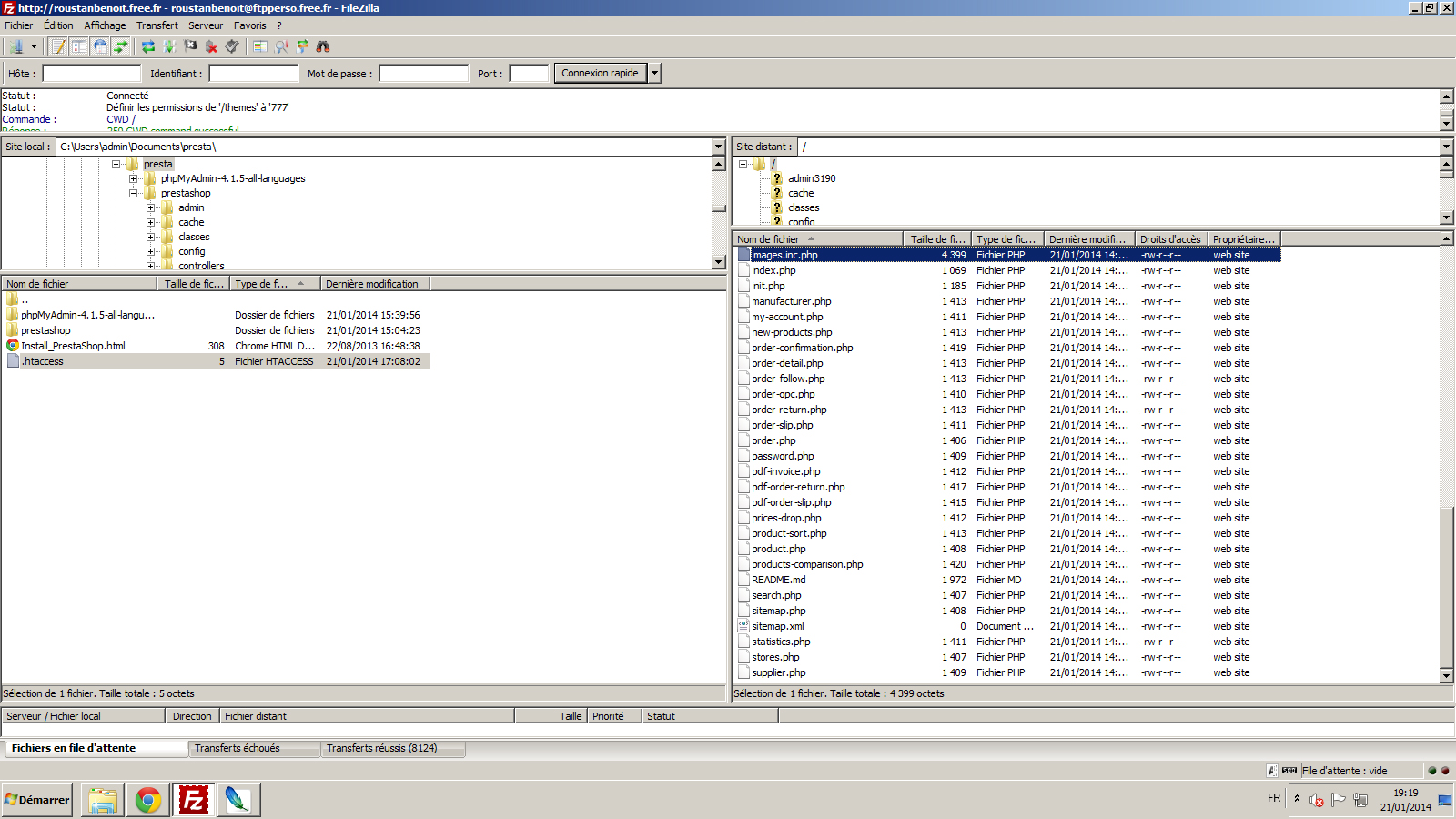Viewport: 1456px width, 819px height.
Task: Expand the local classes folder node
Action: pyautogui.click(x=150, y=237)
